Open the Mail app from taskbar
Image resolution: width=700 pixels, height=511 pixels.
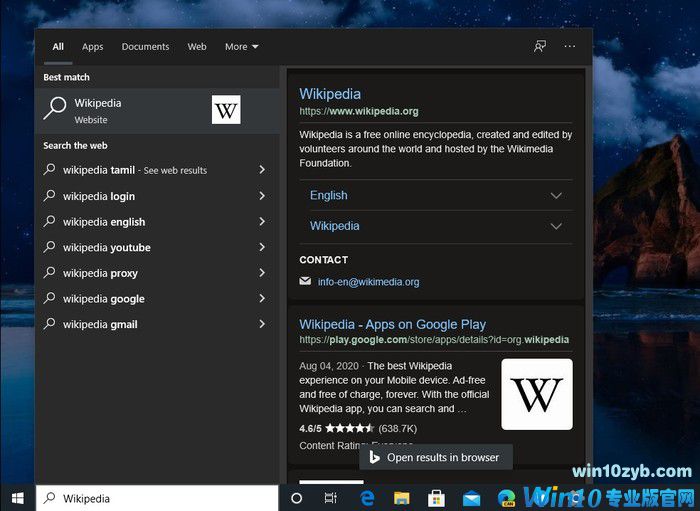tap(471, 498)
